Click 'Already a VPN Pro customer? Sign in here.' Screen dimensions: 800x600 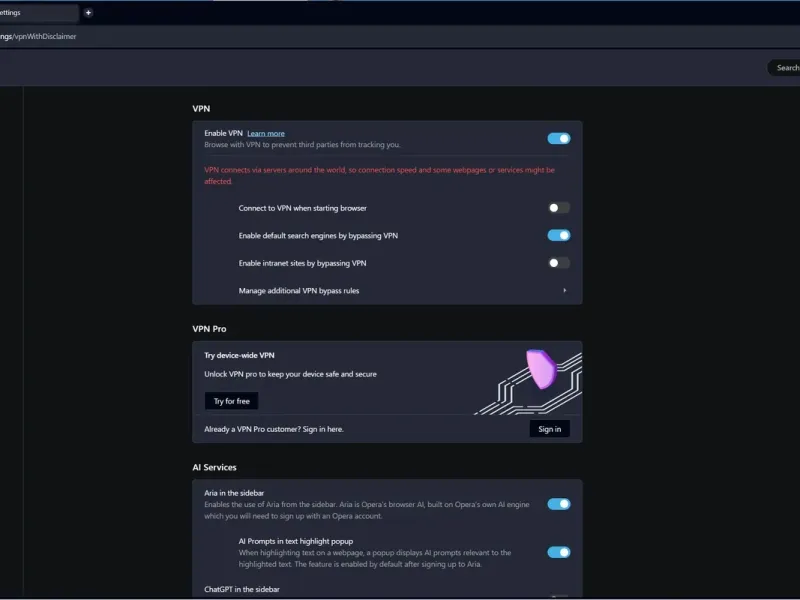(273, 429)
